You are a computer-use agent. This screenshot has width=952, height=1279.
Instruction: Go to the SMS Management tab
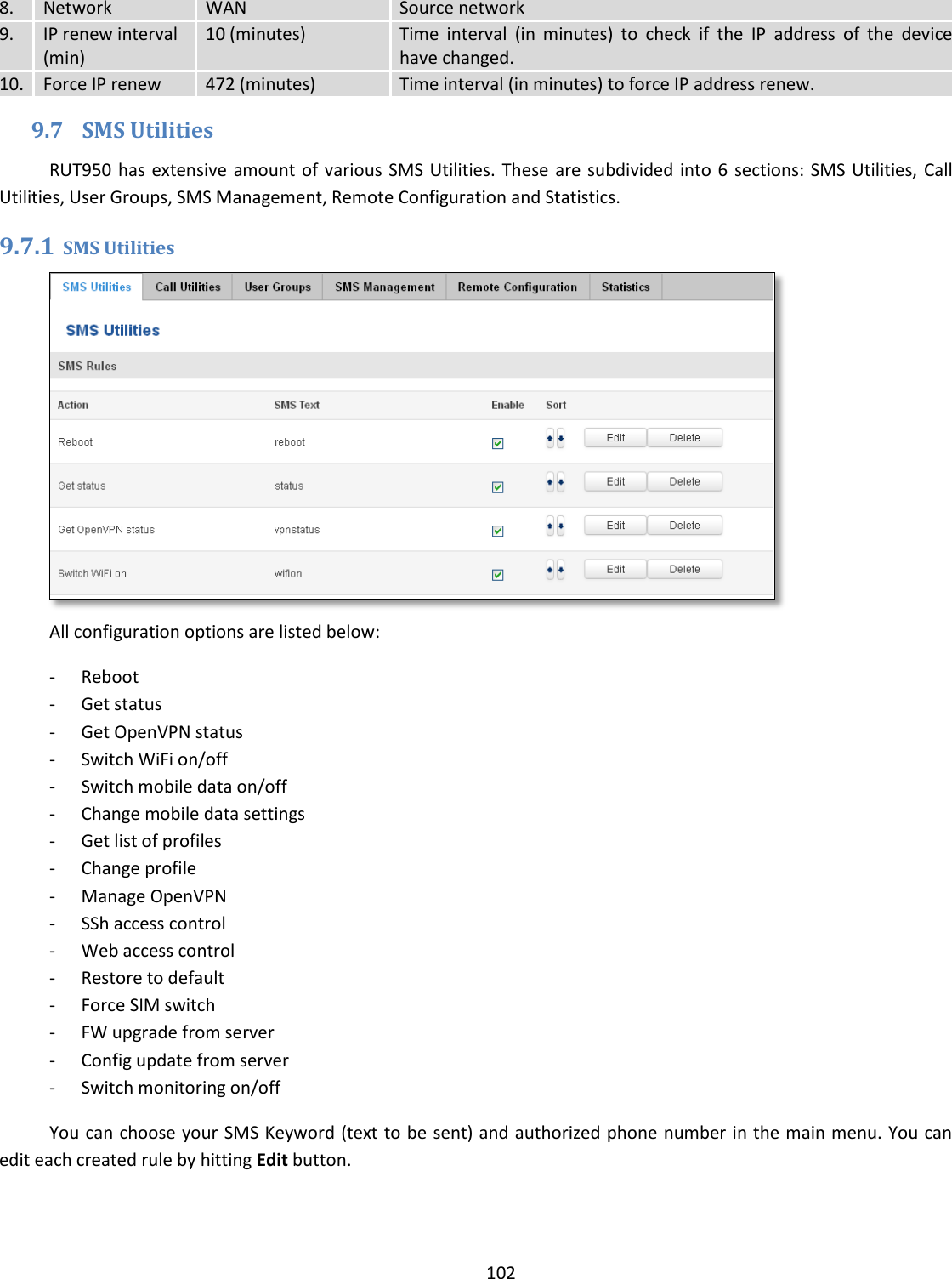pos(383,287)
